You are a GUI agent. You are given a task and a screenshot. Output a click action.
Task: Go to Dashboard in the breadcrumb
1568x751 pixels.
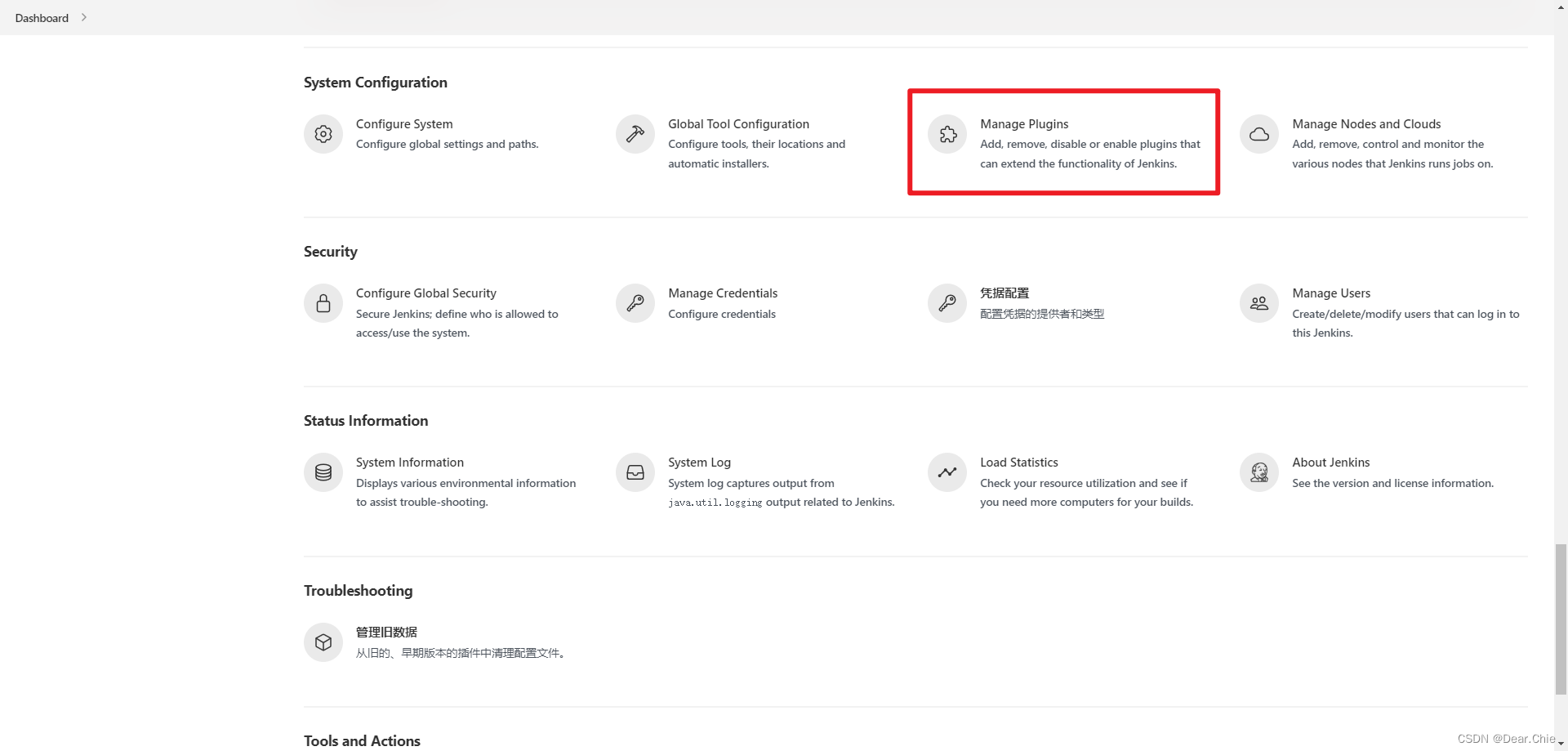42,18
